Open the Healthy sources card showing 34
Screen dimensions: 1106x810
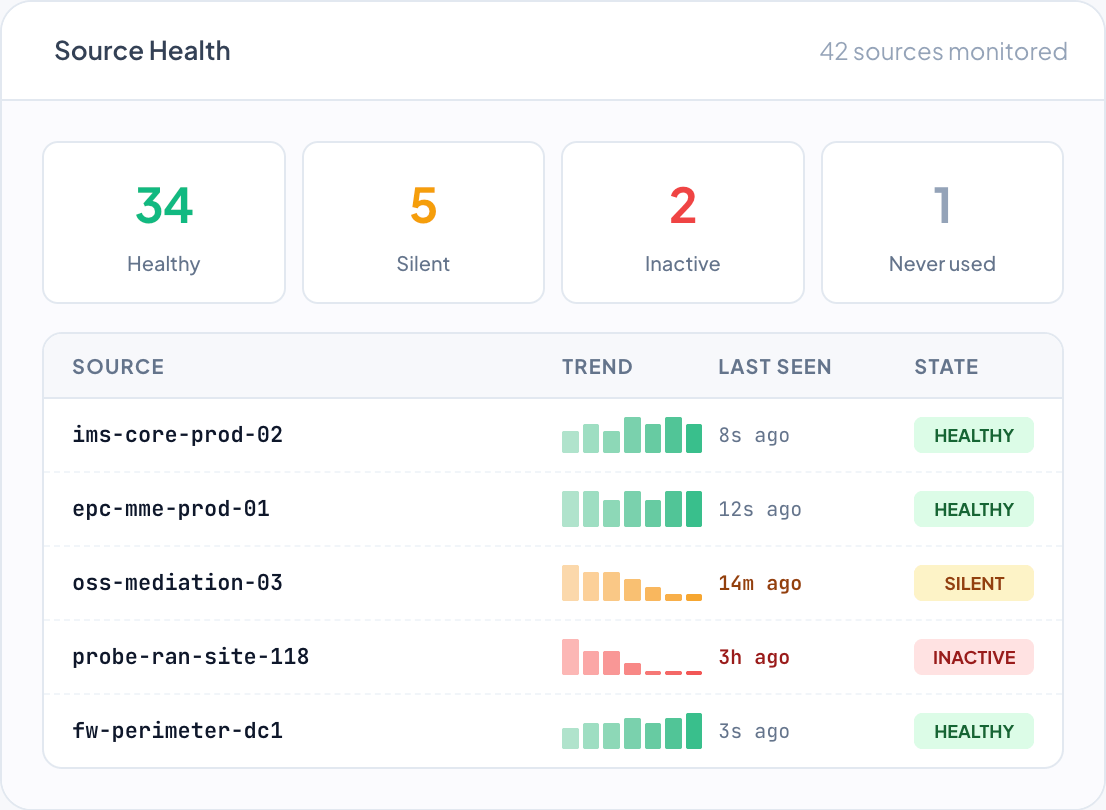pos(164,222)
